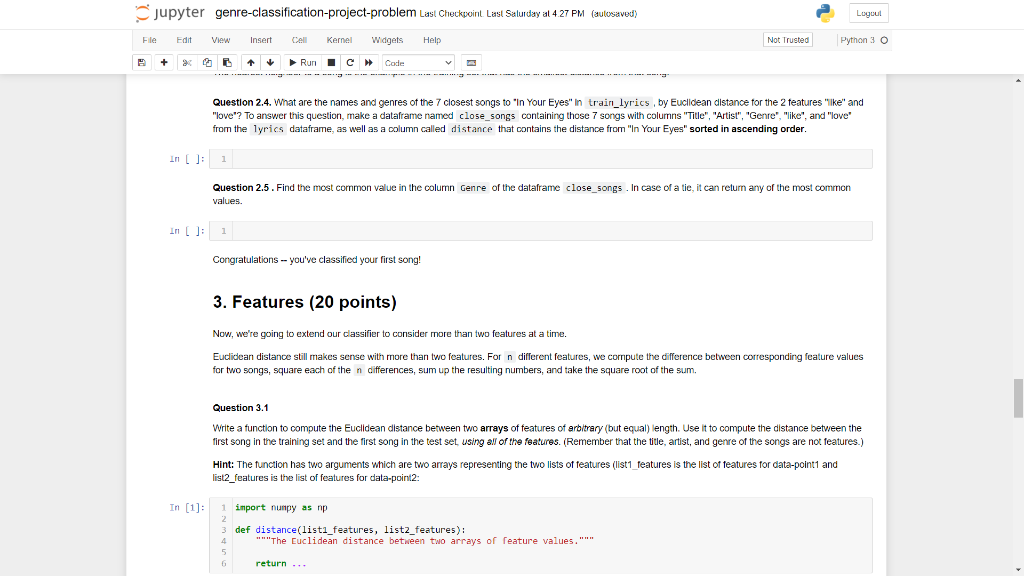
Task: Interrupt the kernel with stop icon
Action: pos(330,62)
